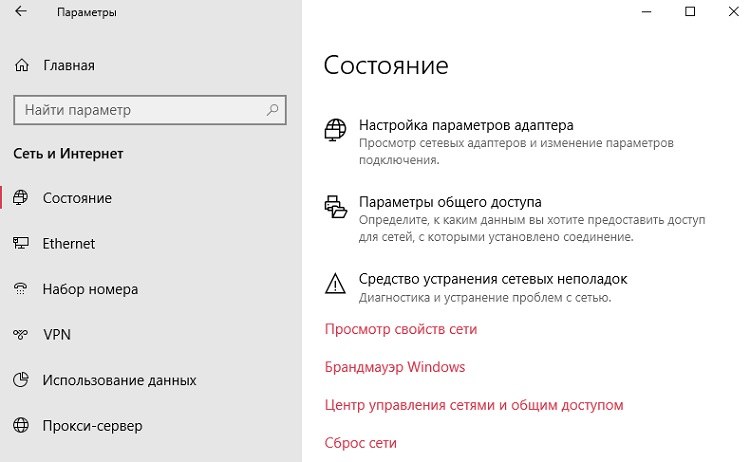Click the home icon beside Главная
Screen dimensions: 750x462
click(22, 65)
